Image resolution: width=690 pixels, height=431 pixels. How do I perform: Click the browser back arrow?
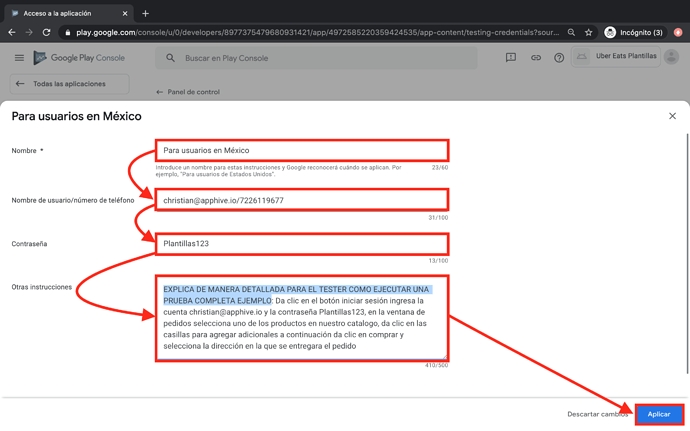pyautogui.click(x=12, y=32)
